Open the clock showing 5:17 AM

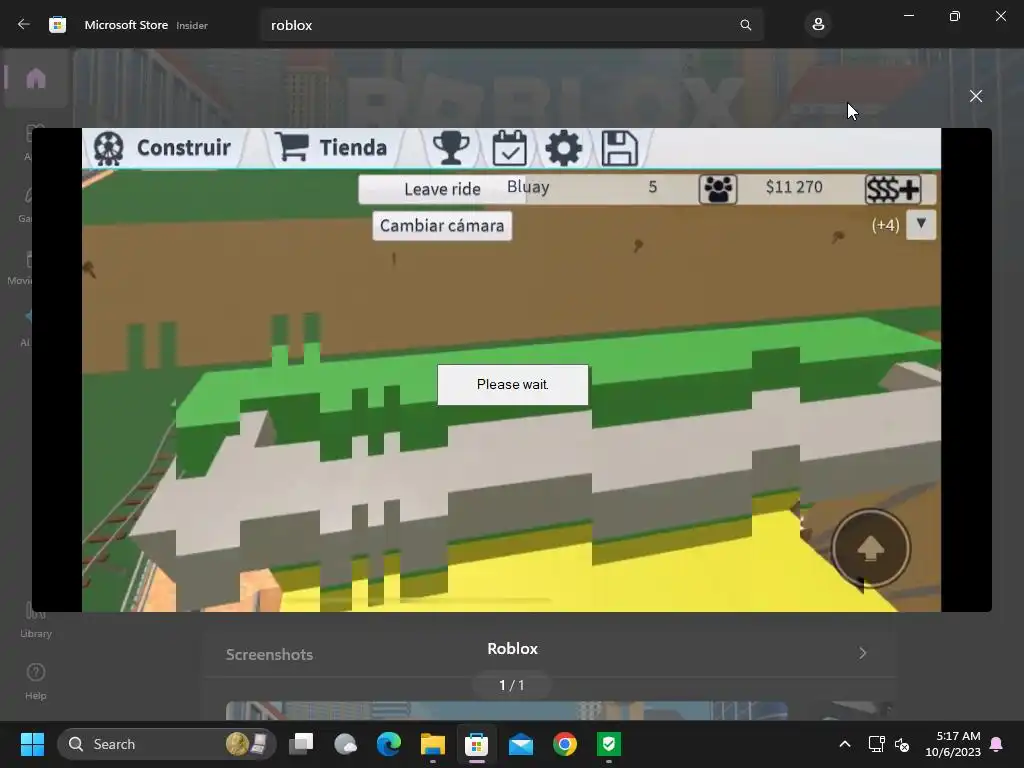tap(953, 744)
